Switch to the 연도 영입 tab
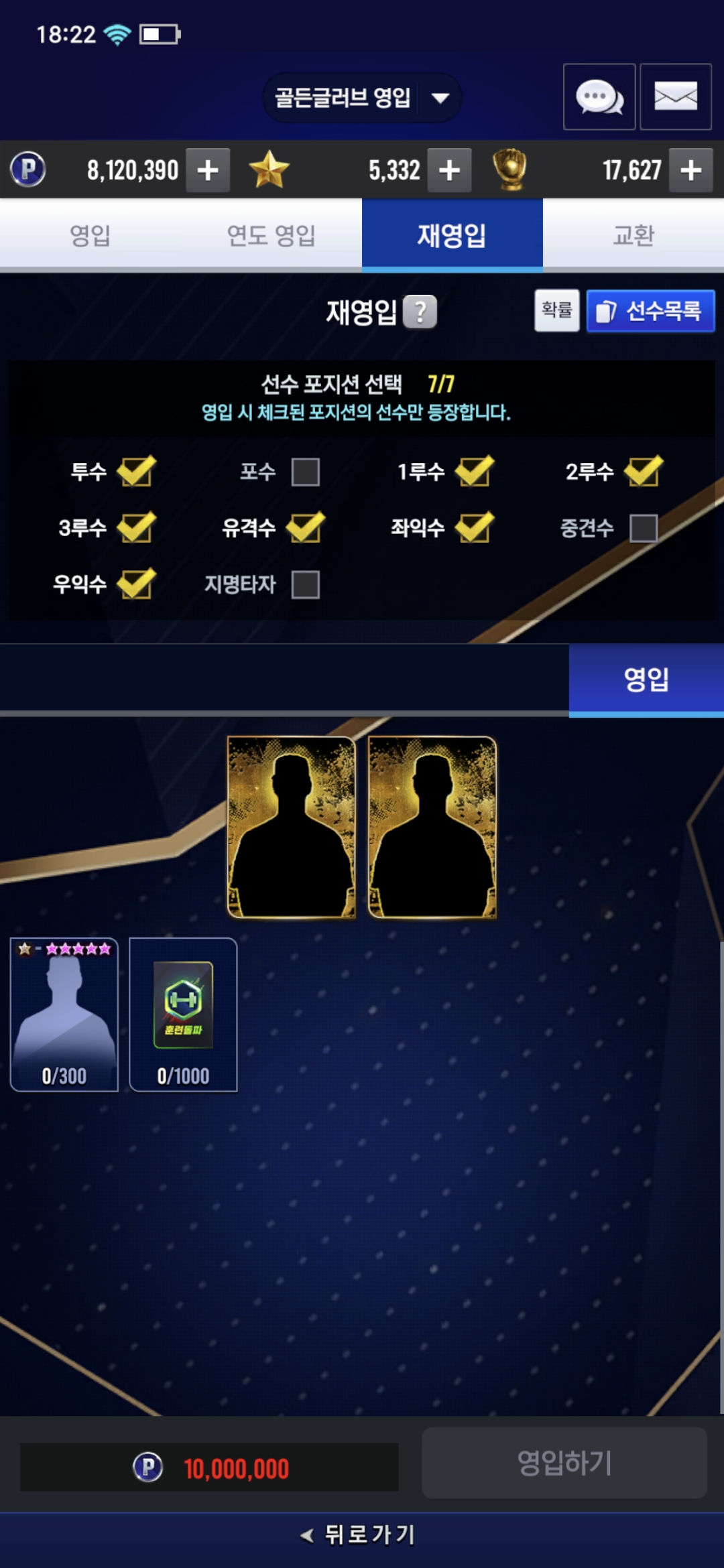Screen dimensions: 724x1568 click(x=271, y=235)
